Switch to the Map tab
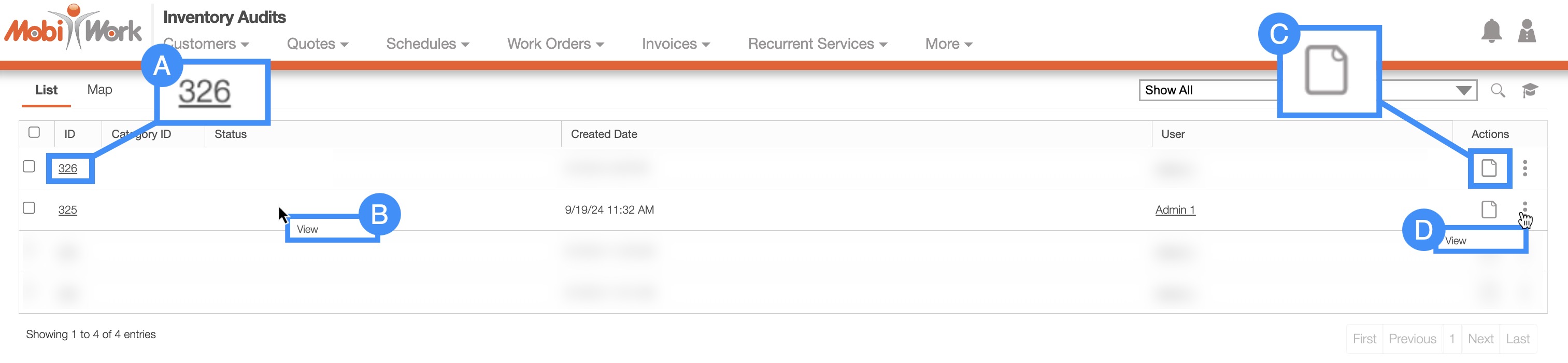The height and width of the screenshot is (363, 1568). click(x=99, y=90)
